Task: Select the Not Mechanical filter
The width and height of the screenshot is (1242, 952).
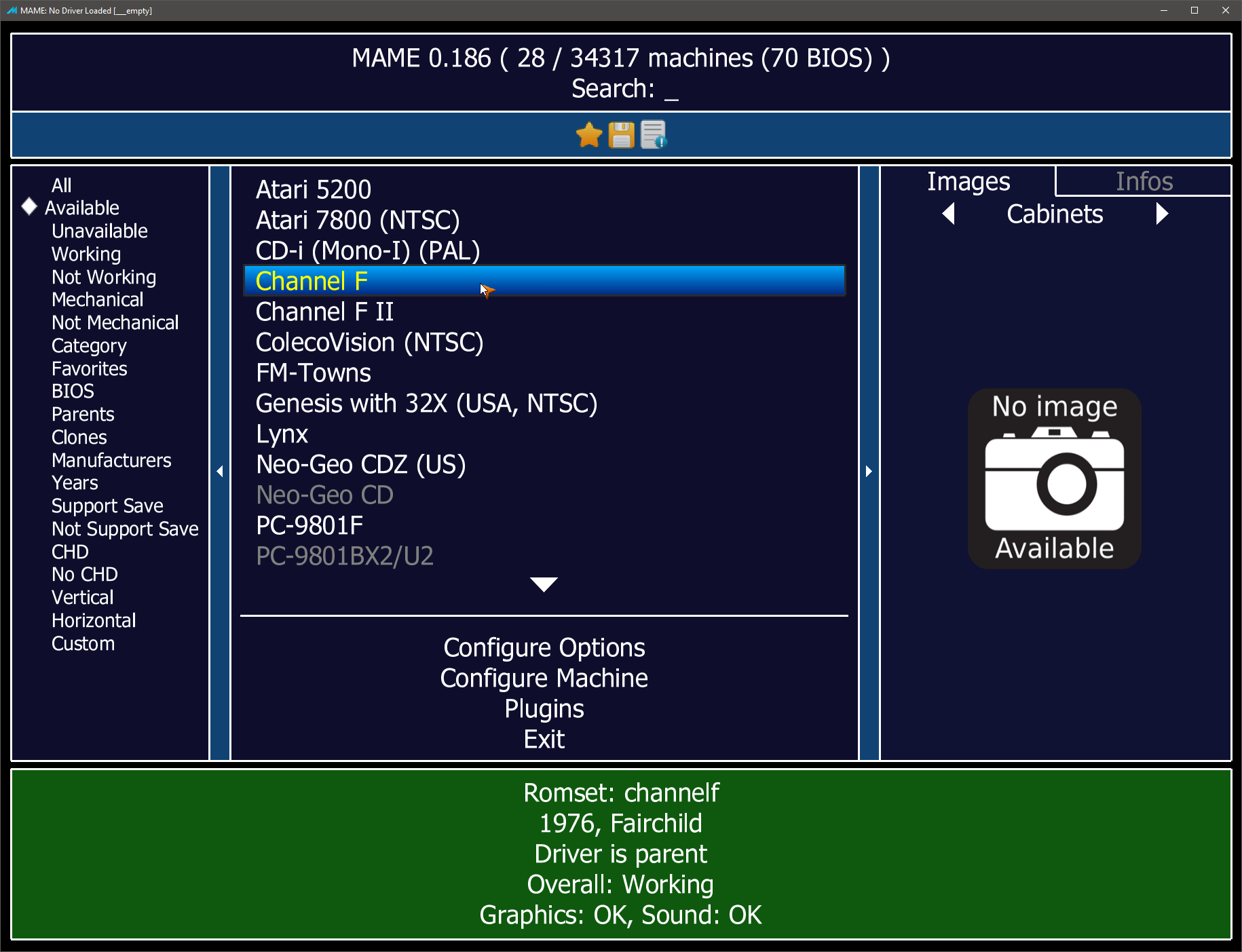Action: [115, 322]
